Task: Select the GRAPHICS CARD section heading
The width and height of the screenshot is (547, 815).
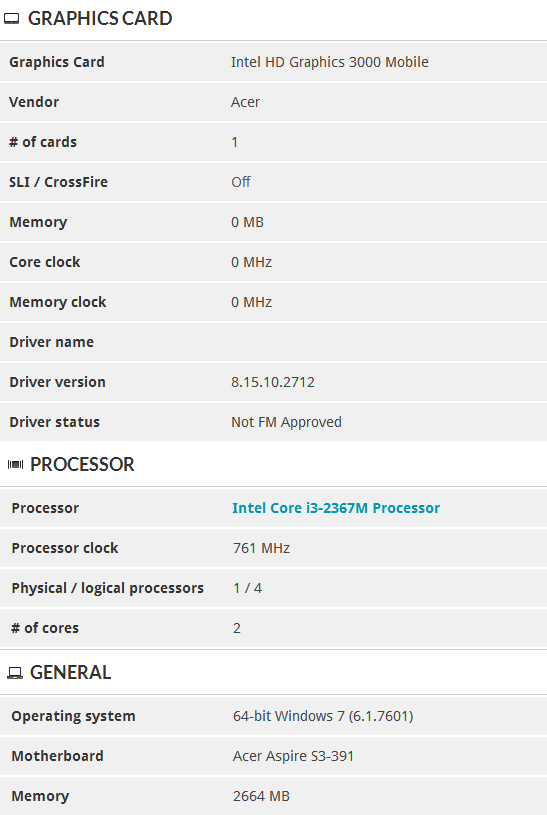Action: (100, 19)
